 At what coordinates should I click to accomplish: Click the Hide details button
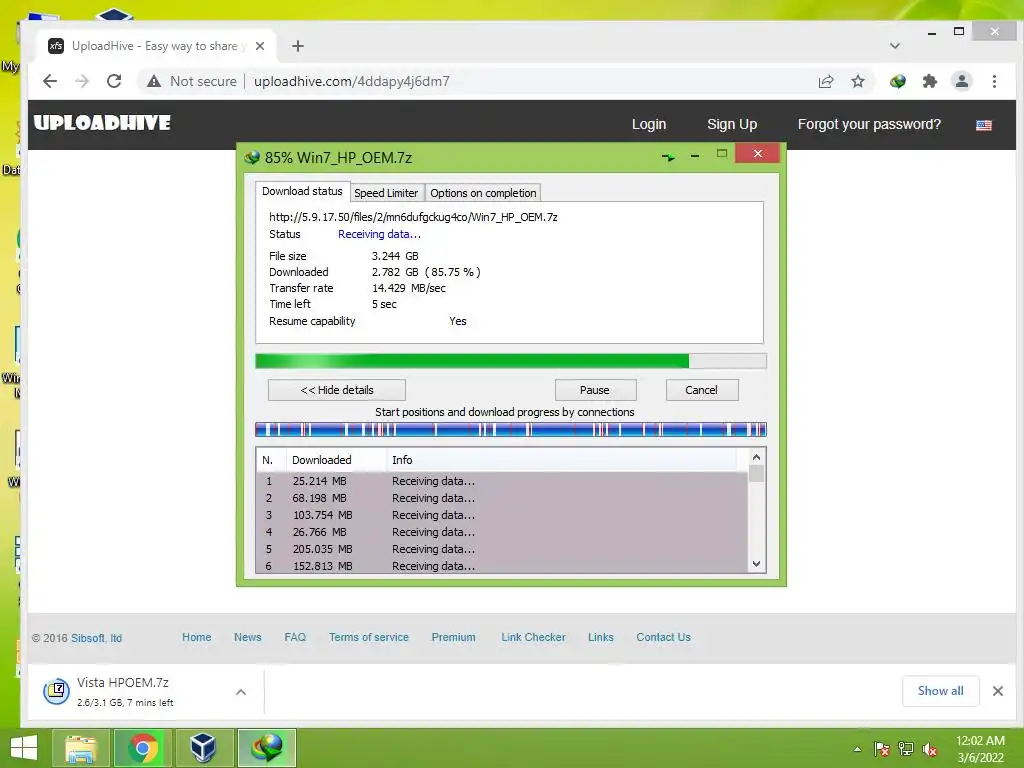[337, 390]
